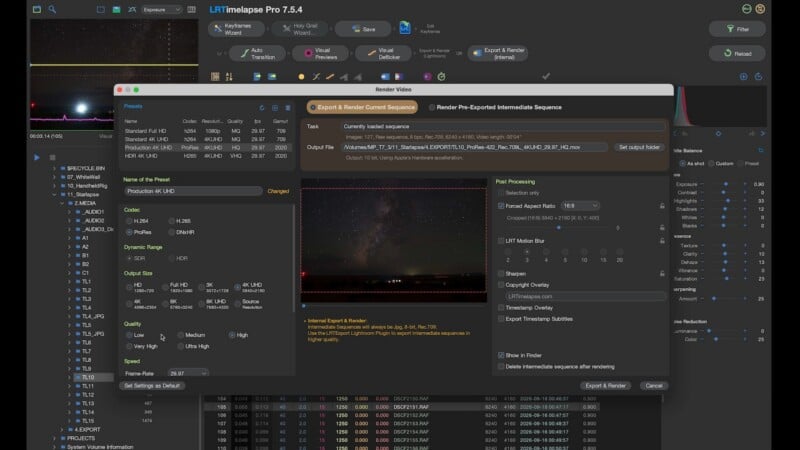
Task: Click Set output folder button
Action: point(639,147)
